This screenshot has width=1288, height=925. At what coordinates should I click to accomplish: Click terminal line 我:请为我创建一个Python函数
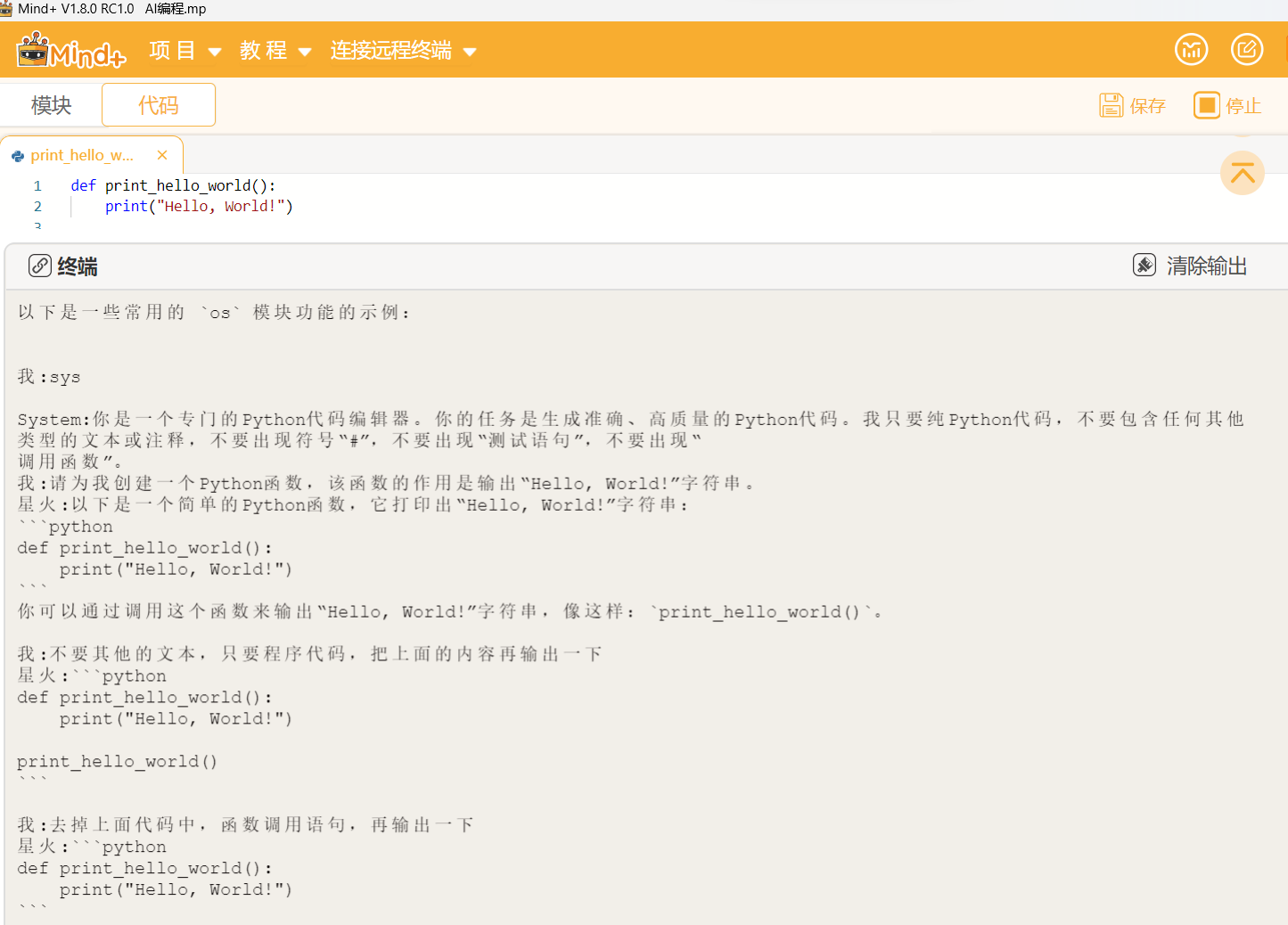pos(386,483)
